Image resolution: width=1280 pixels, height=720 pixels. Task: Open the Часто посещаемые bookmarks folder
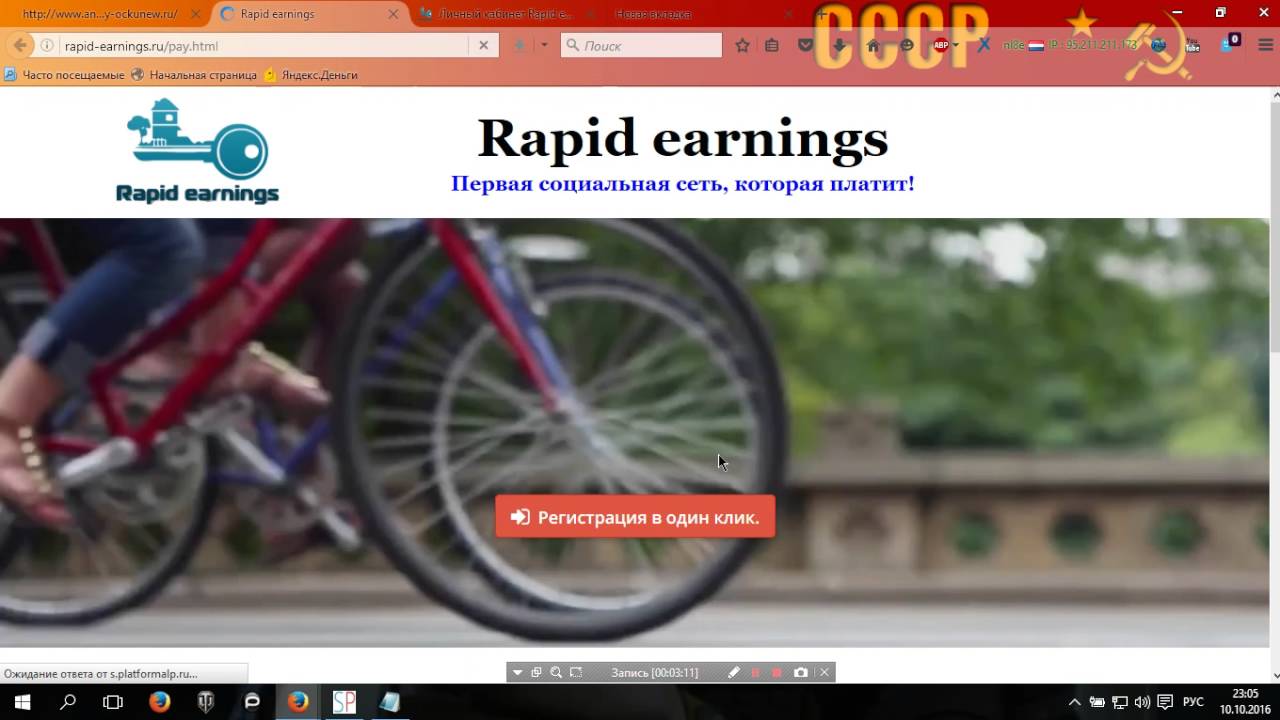click(x=64, y=75)
